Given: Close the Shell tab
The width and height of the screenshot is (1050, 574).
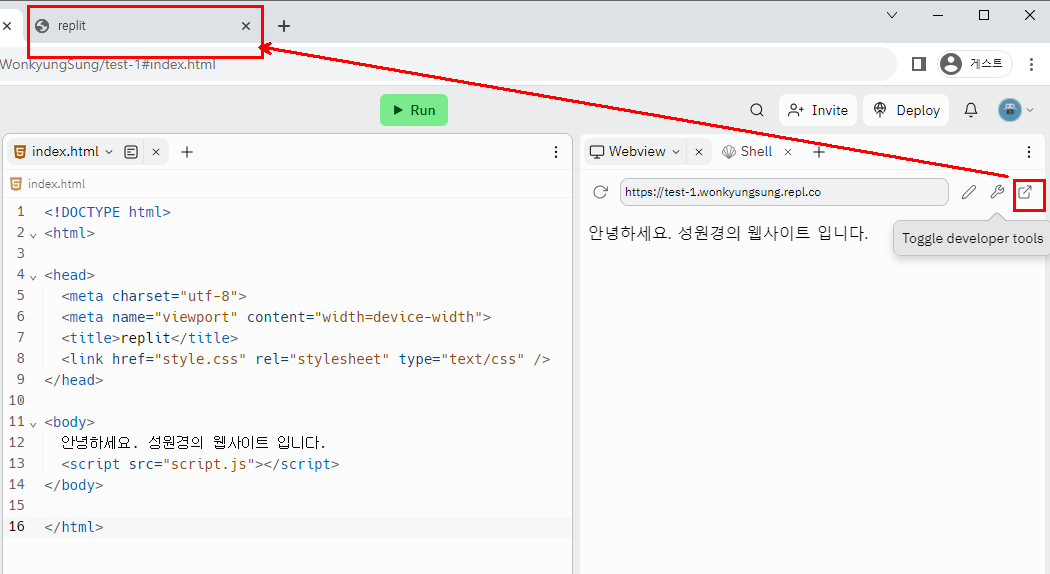Looking at the screenshot, I should point(788,152).
